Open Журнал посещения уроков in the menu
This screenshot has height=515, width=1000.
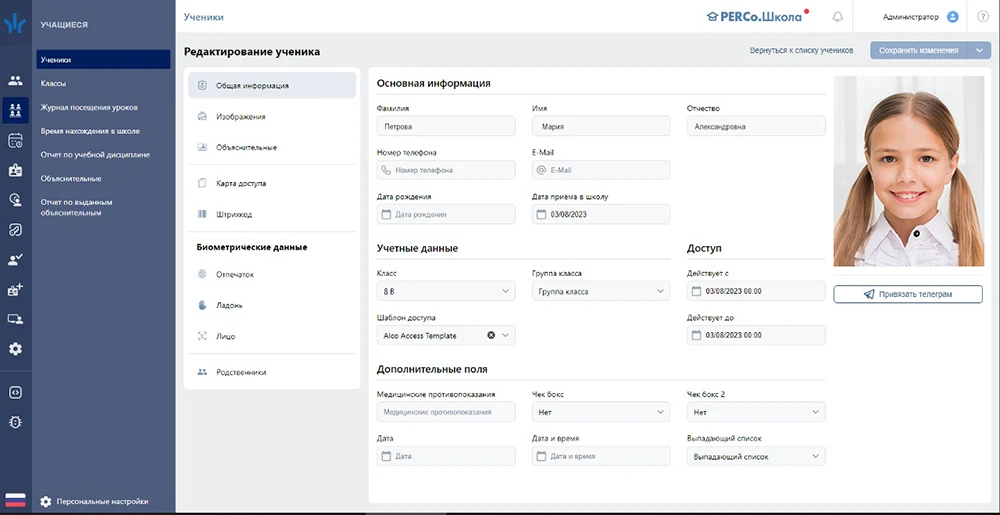[x=89, y=107]
